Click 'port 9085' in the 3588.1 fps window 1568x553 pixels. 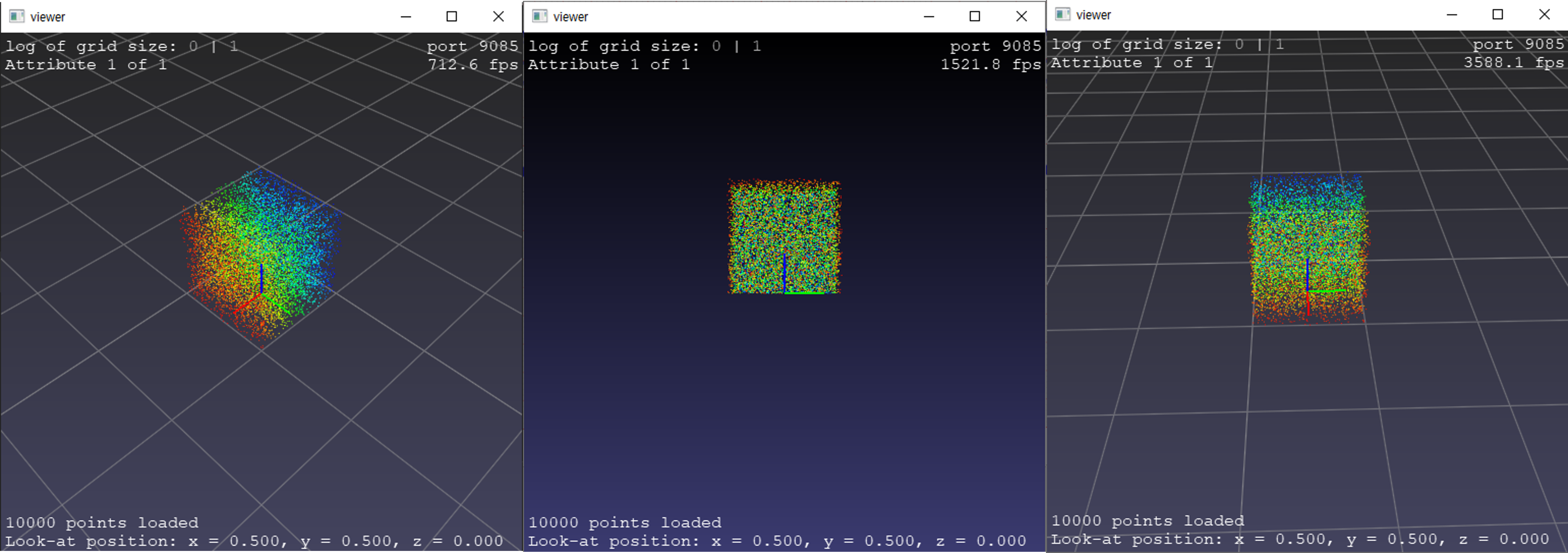click(1519, 44)
